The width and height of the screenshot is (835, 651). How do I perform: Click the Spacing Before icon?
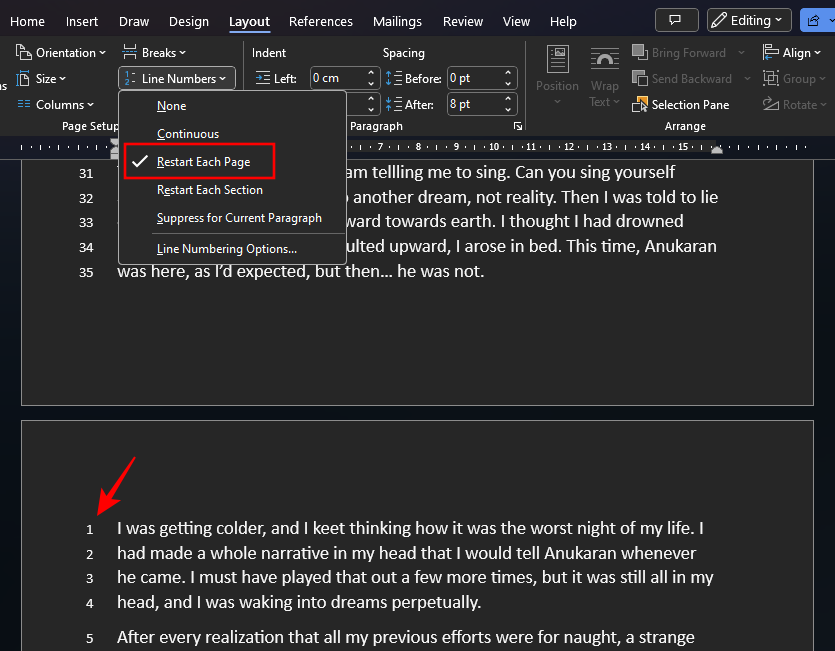click(x=394, y=78)
